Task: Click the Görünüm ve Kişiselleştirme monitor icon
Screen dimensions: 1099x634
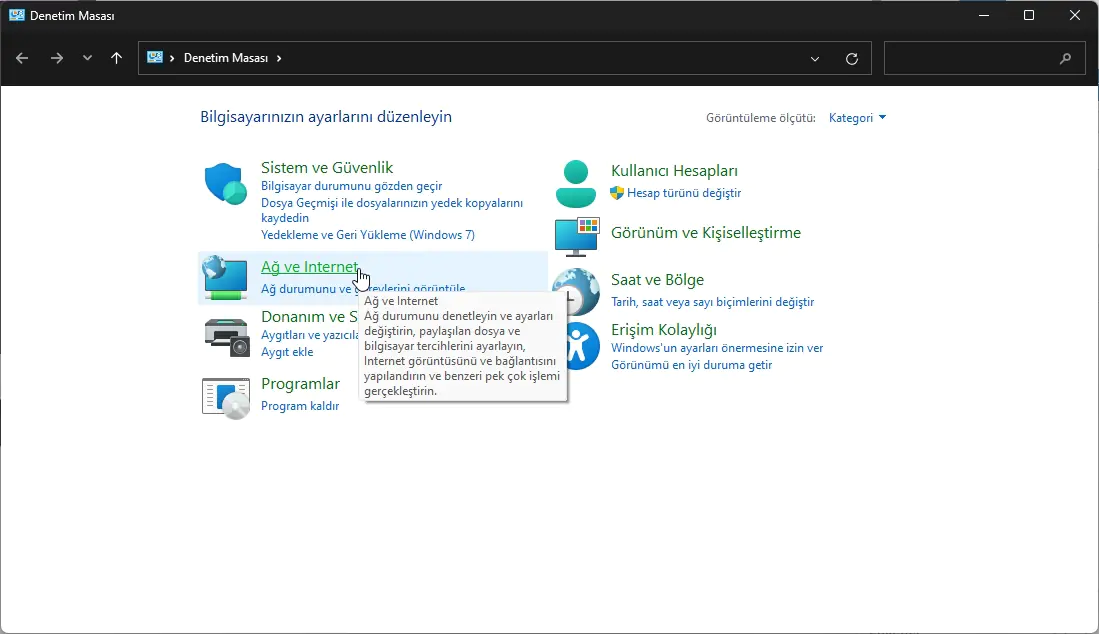Action: [576, 236]
